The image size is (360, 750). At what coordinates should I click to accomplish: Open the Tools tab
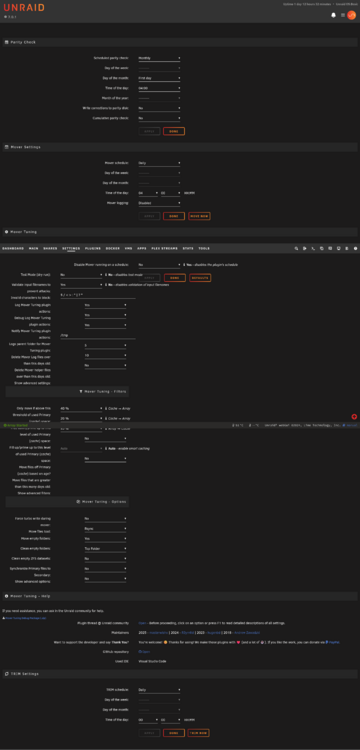(x=204, y=249)
